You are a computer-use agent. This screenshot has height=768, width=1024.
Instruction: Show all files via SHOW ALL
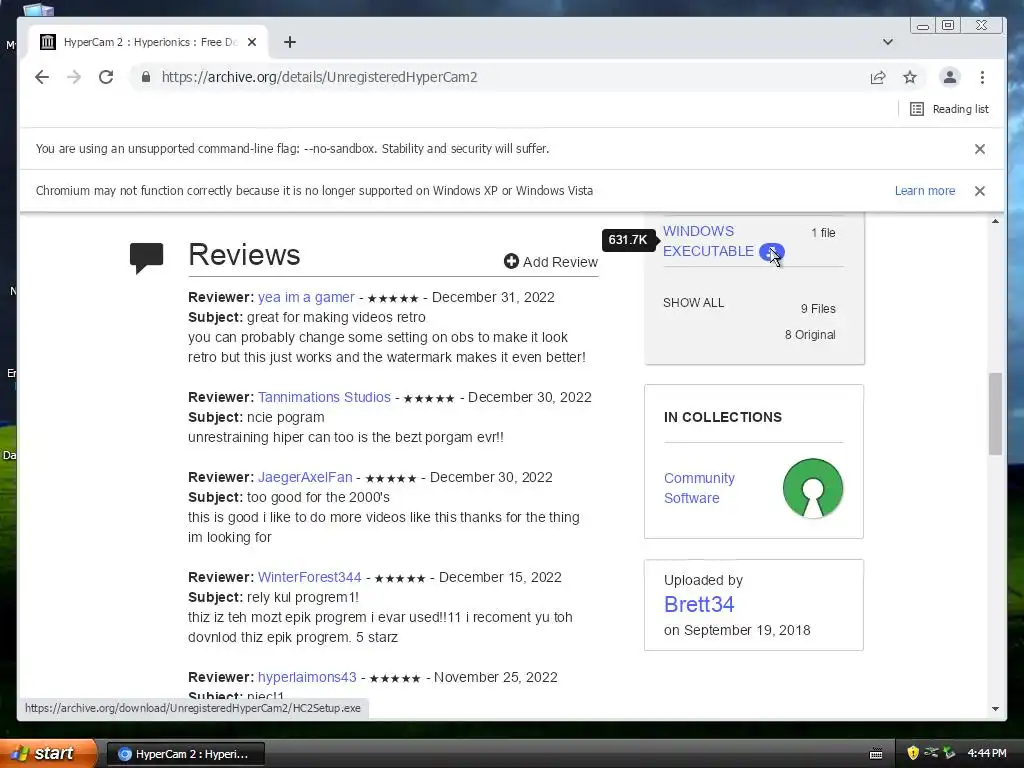(693, 303)
